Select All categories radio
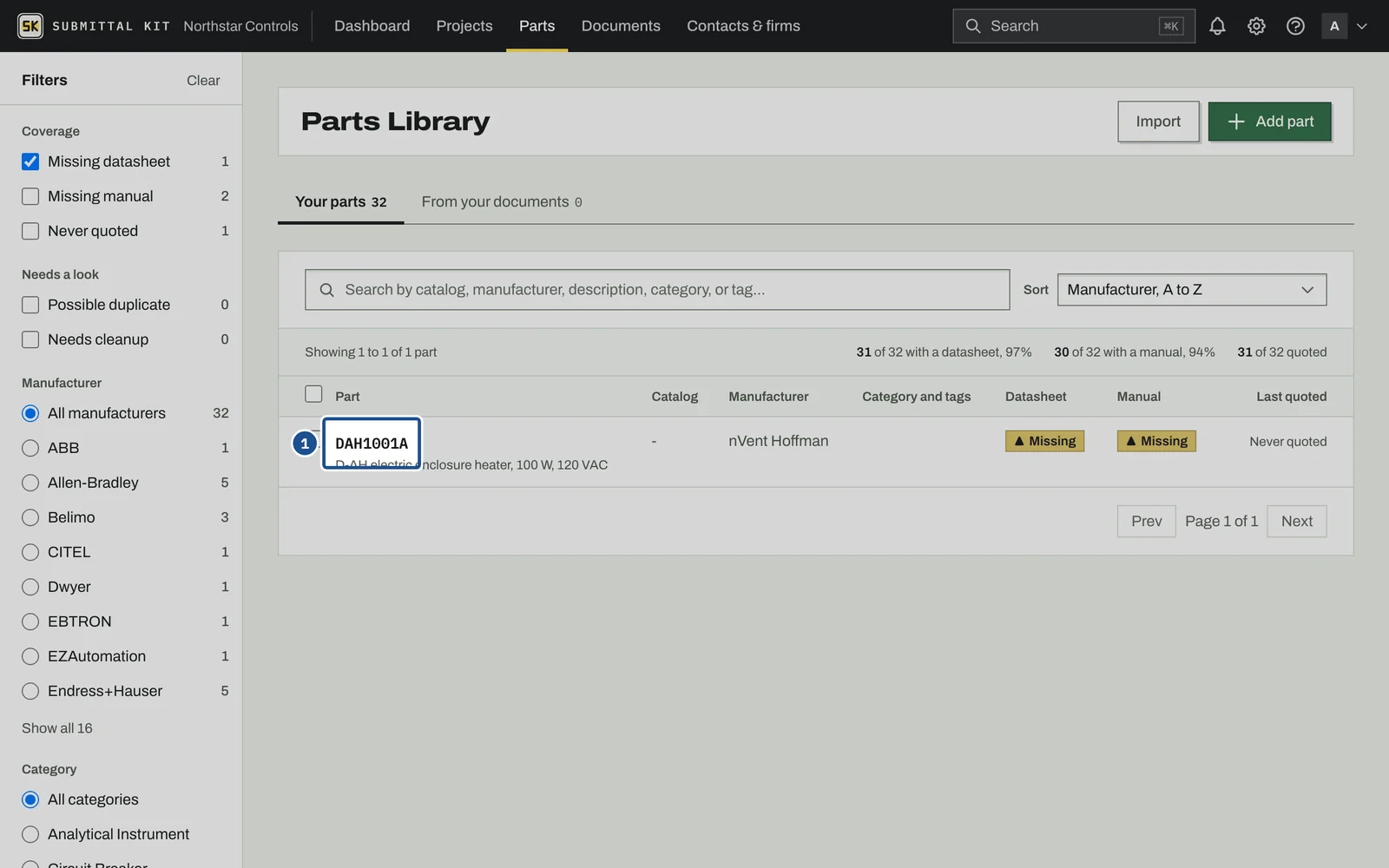 click(x=30, y=799)
